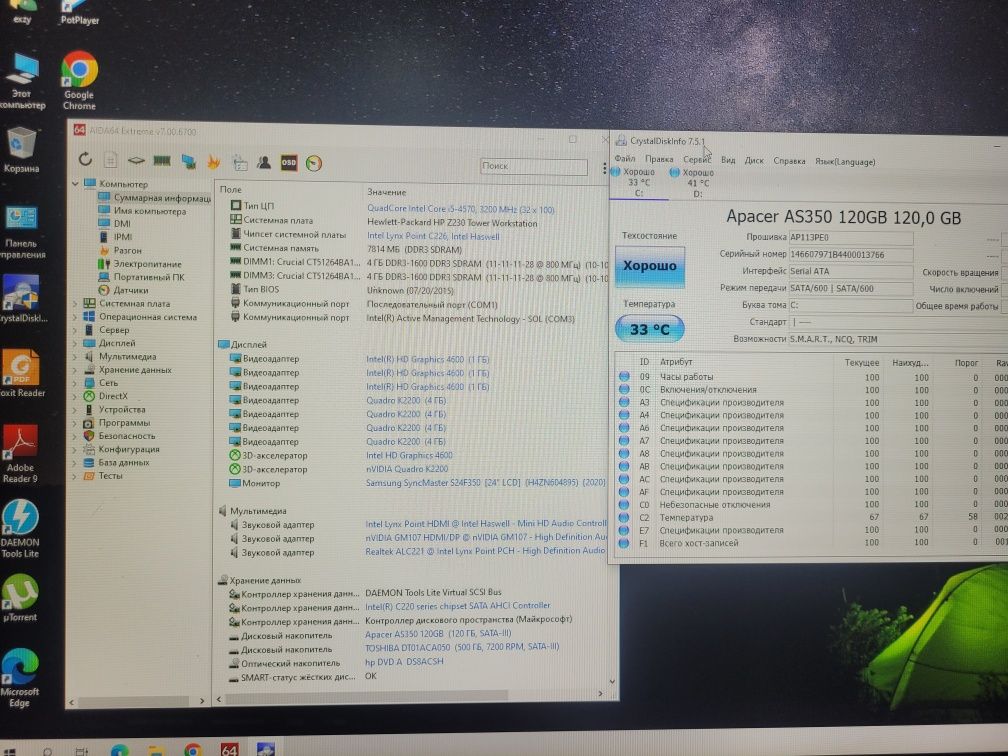Click the CrystalDiskInfo taskbar icon
This screenshot has height=756, width=1008.
point(266,749)
